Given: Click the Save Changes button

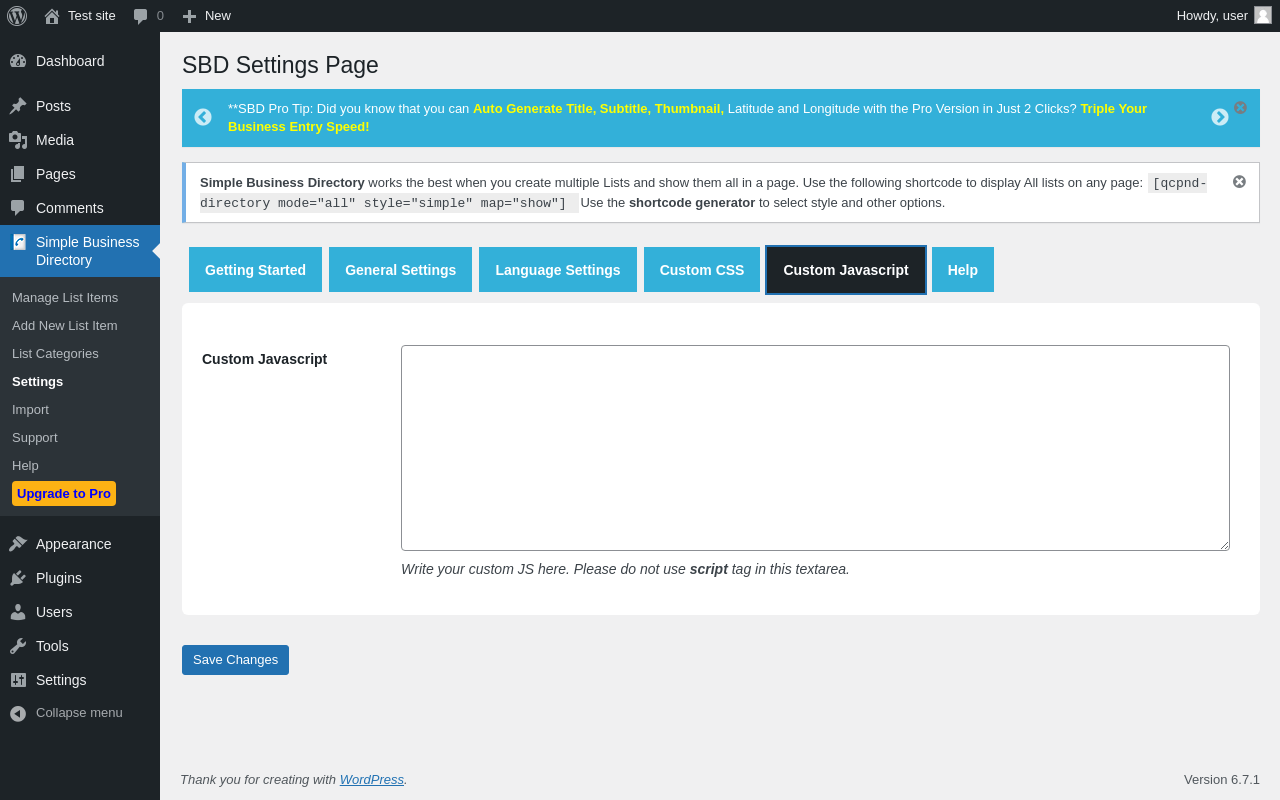Looking at the screenshot, I should [x=235, y=660].
